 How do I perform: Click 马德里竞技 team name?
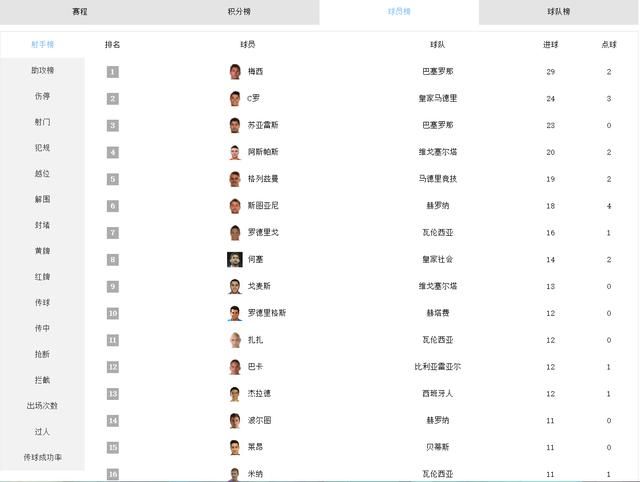438,179
